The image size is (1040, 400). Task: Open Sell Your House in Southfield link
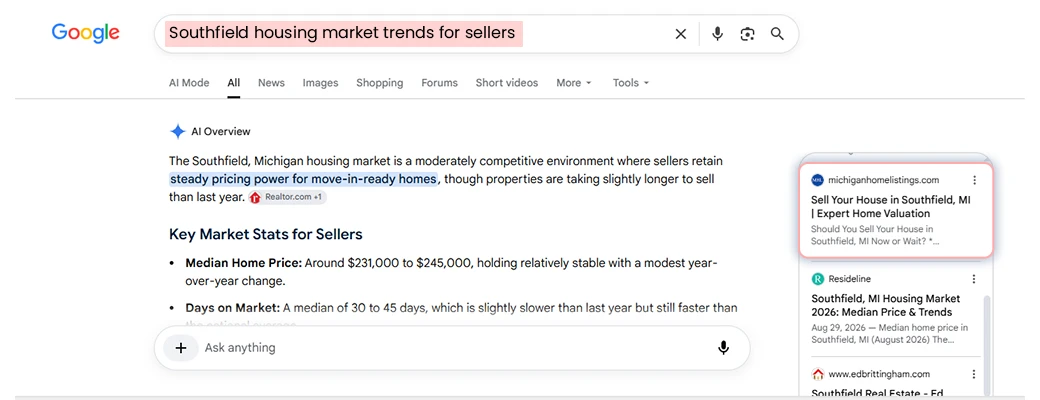pyautogui.click(x=891, y=207)
